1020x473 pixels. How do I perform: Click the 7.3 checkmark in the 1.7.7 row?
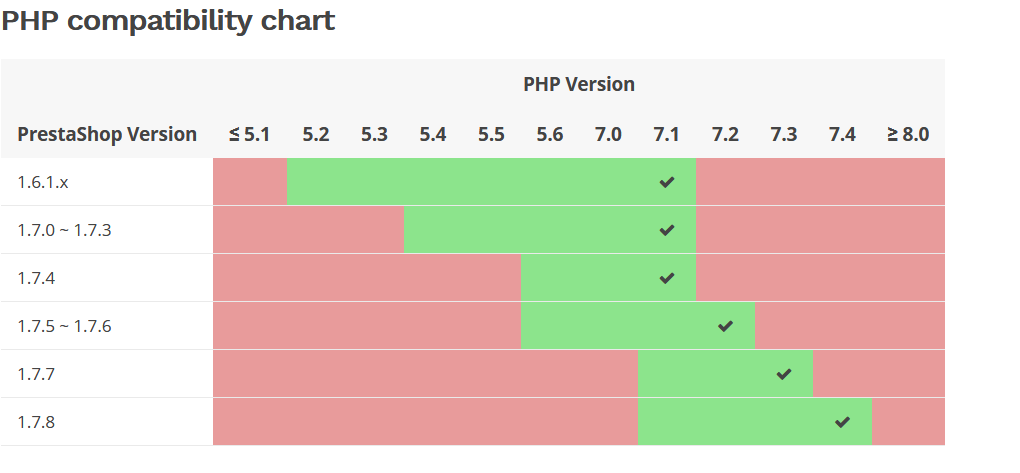(784, 374)
